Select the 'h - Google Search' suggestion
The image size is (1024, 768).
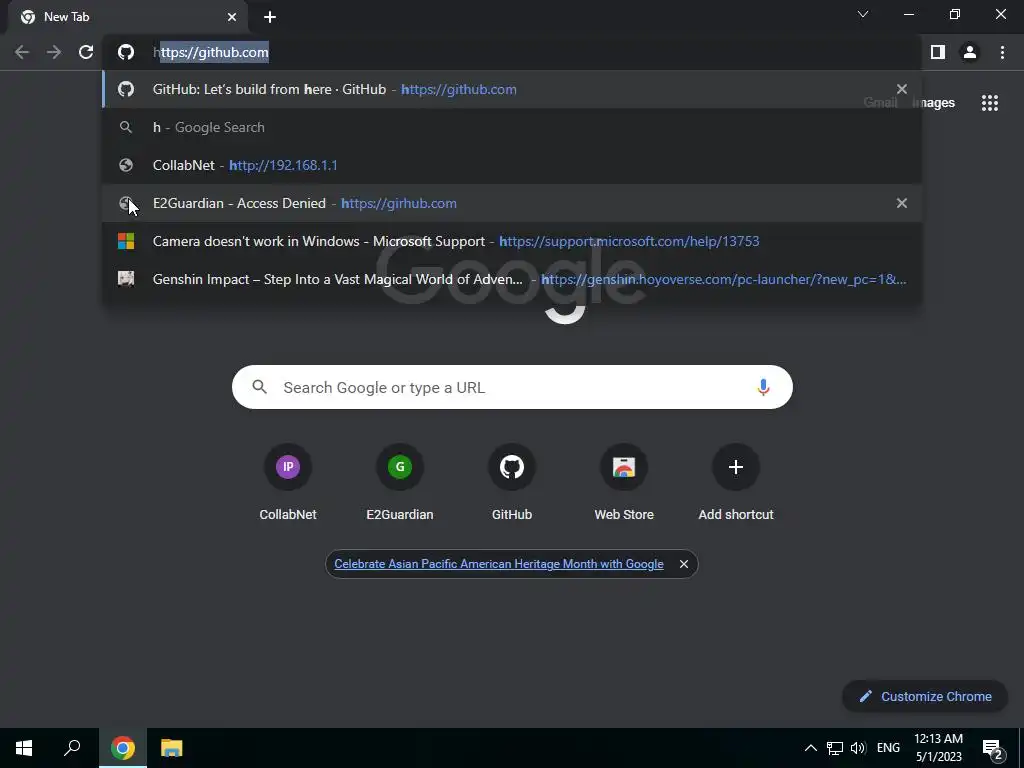tap(512, 127)
